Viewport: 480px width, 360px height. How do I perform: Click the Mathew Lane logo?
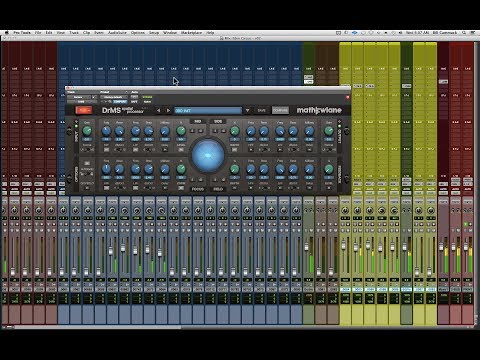[x=319, y=110]
